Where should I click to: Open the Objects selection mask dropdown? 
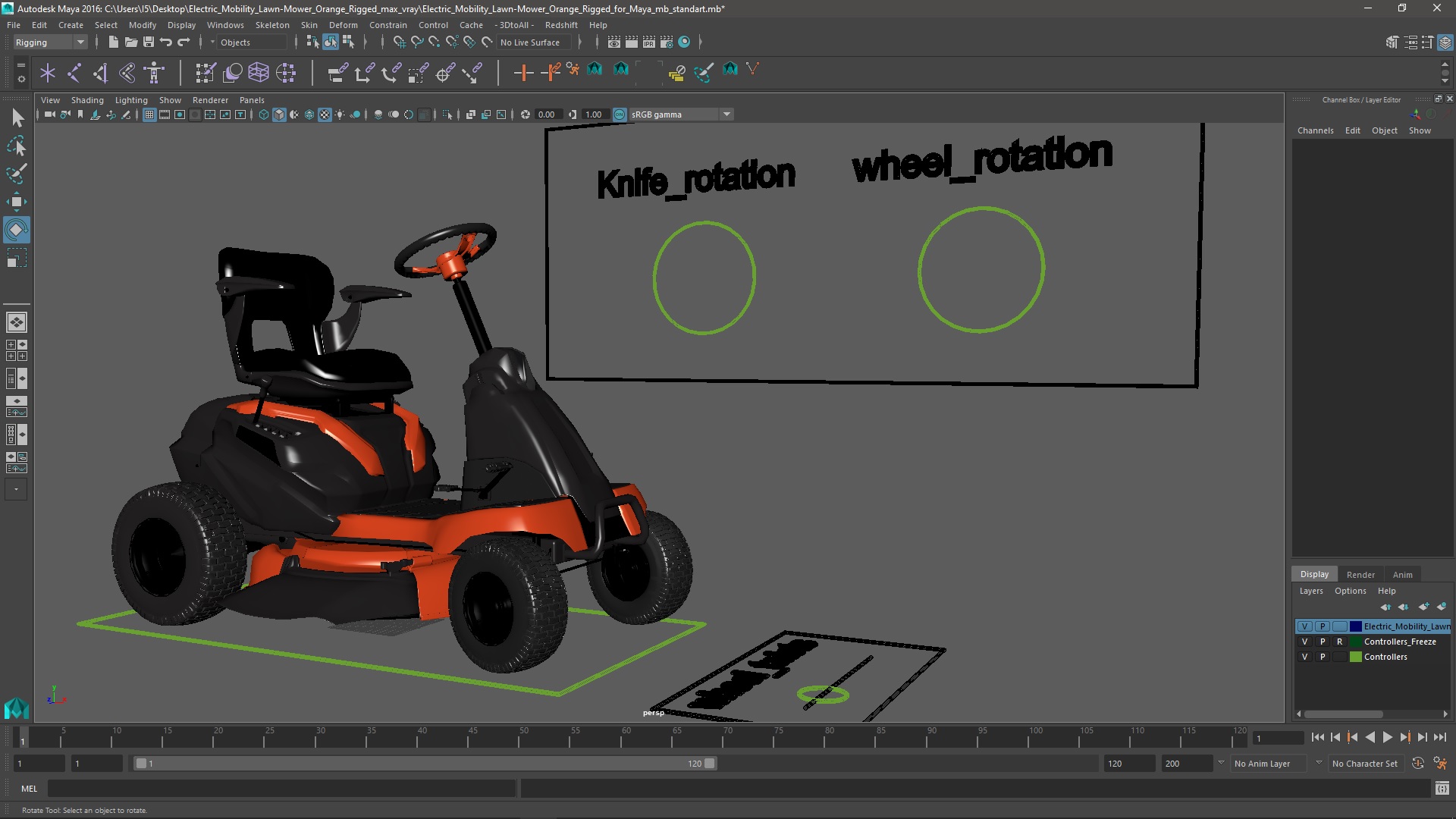coord(253,42)
